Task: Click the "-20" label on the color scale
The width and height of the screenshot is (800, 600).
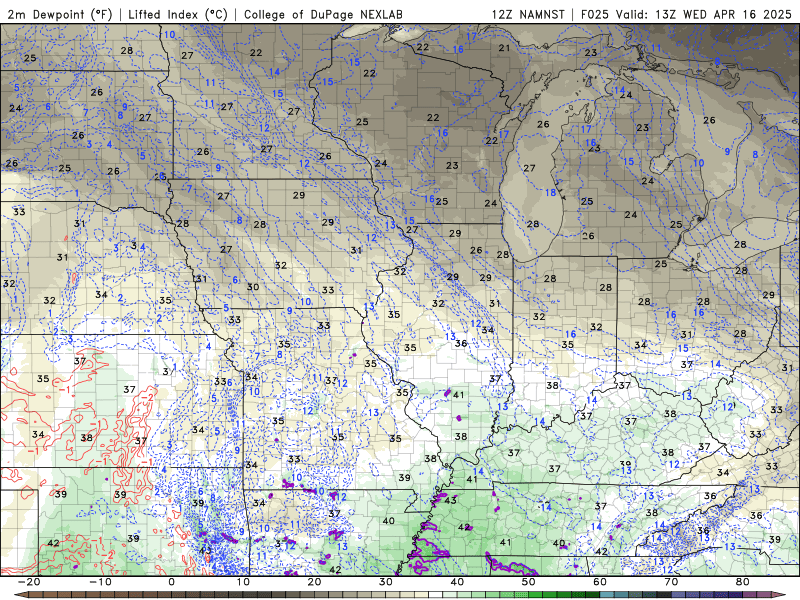Action: 29,582
